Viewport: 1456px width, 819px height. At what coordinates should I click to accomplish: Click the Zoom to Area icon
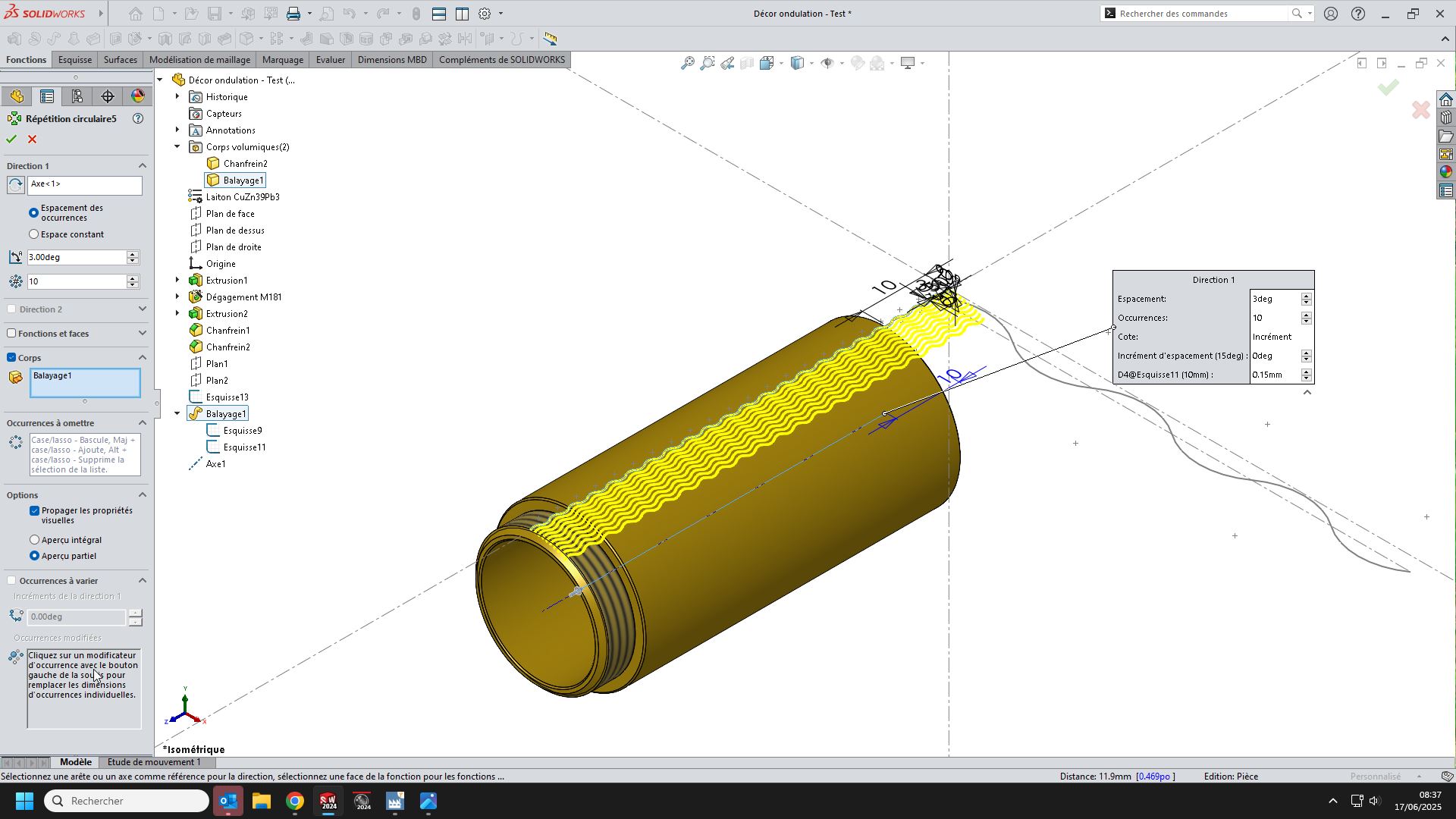(x=708, y=64)
